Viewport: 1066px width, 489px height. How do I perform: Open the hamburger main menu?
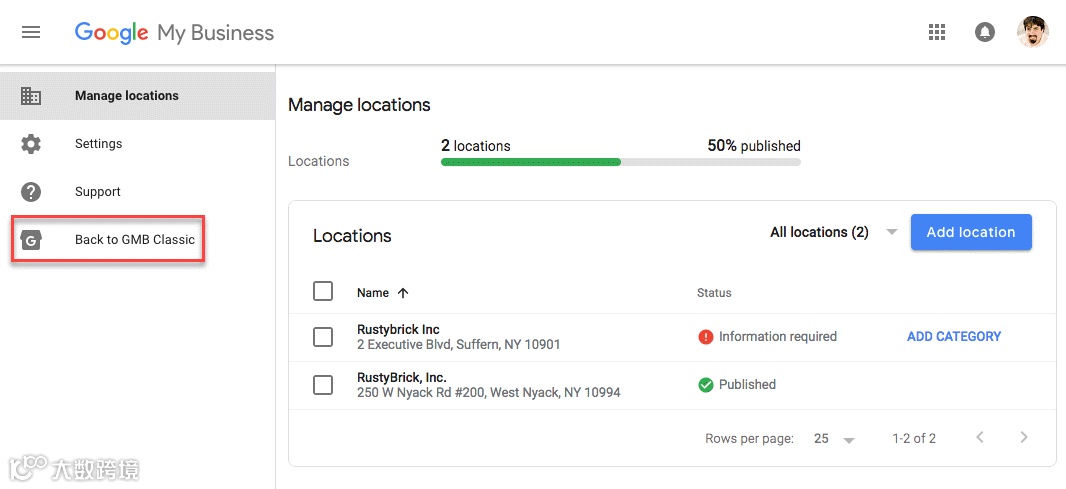[31, 32]
